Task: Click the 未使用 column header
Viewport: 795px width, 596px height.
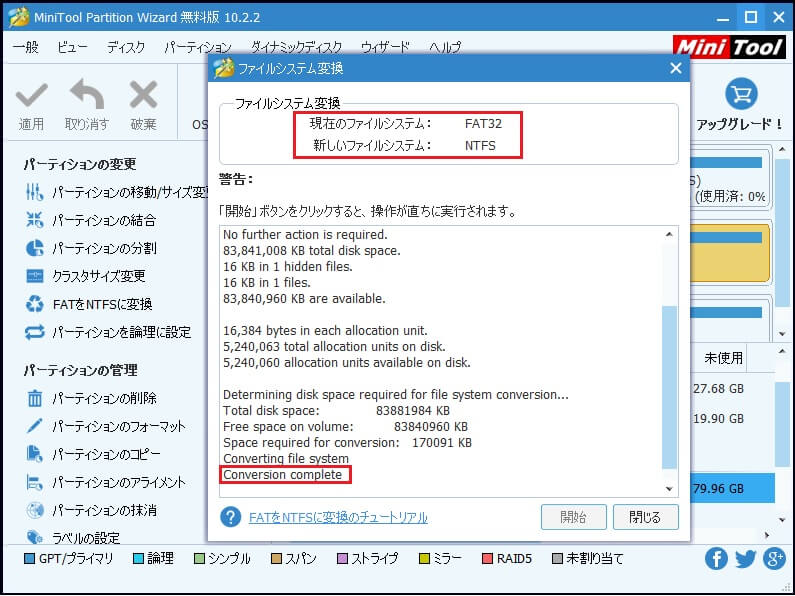Action: pos(724,358)
